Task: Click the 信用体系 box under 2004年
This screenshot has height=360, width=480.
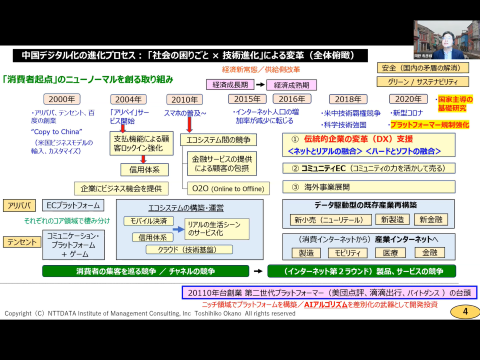Action: (144, 170)
